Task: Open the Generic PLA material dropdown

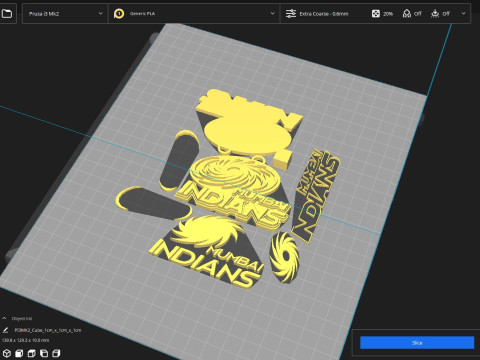Action: 194,14
